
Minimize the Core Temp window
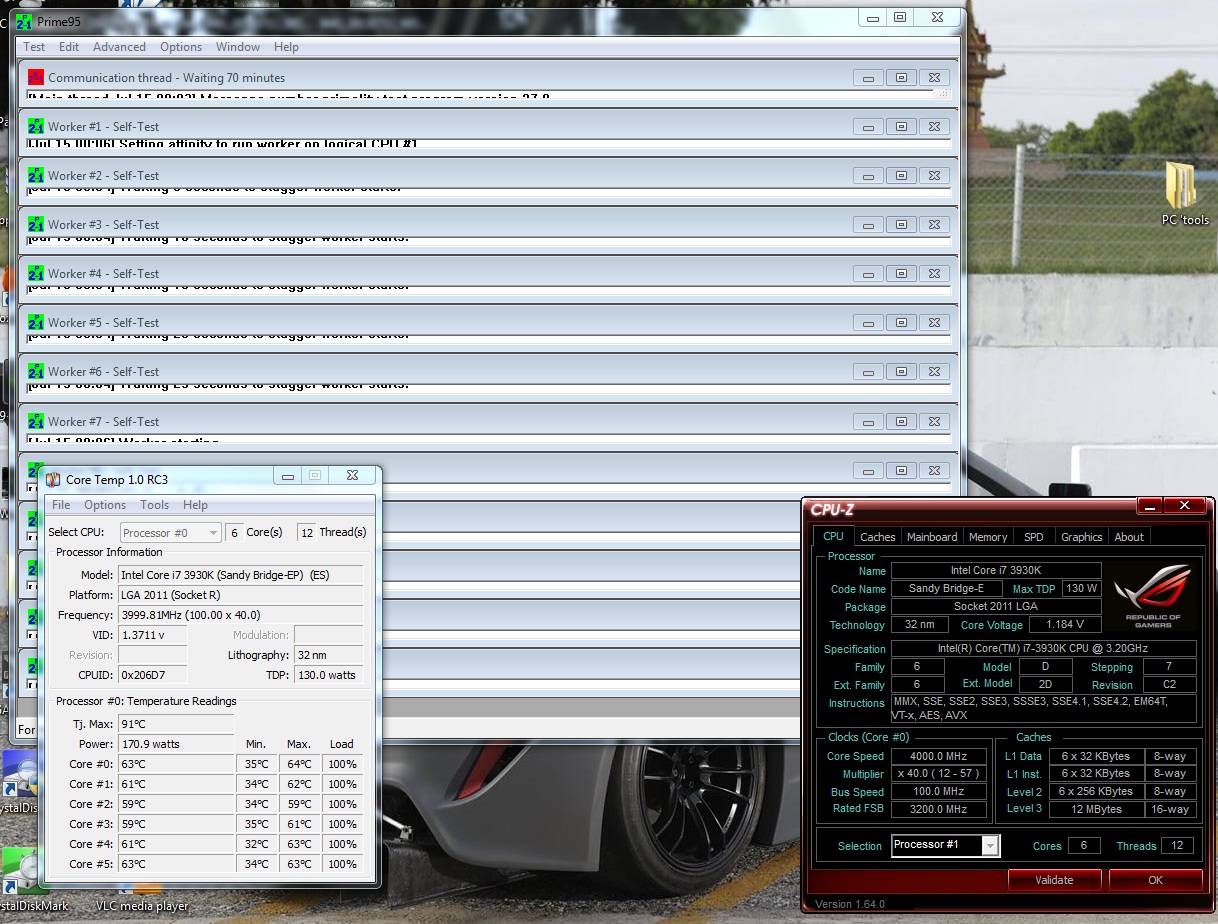[x=288, y=476]
